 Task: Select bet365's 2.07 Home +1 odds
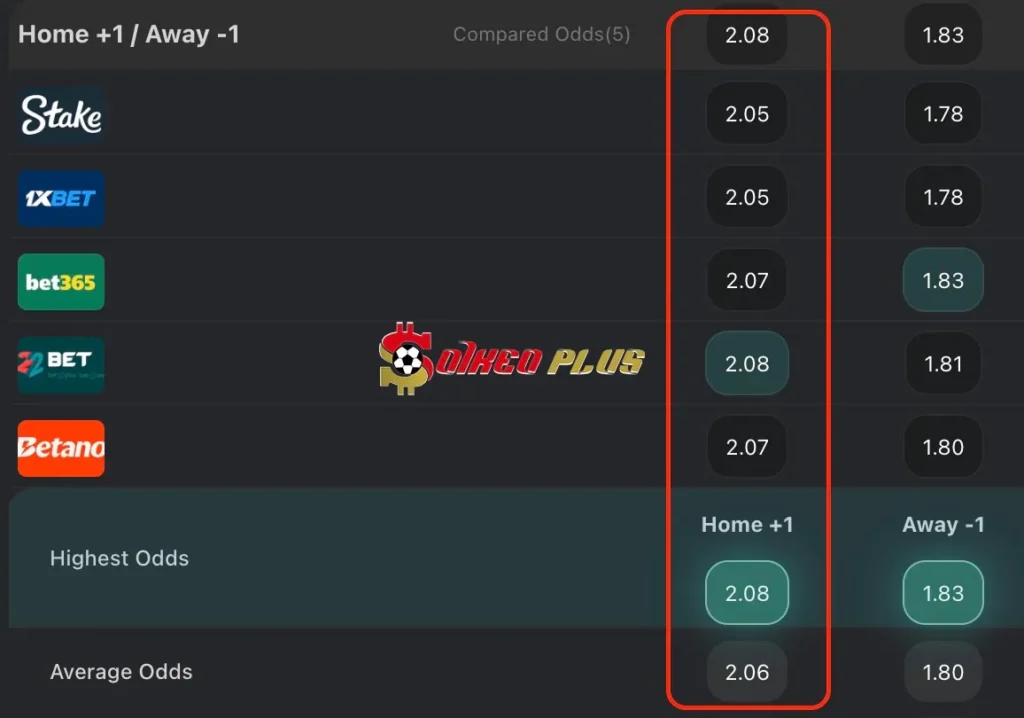click(x=747, y=280)
